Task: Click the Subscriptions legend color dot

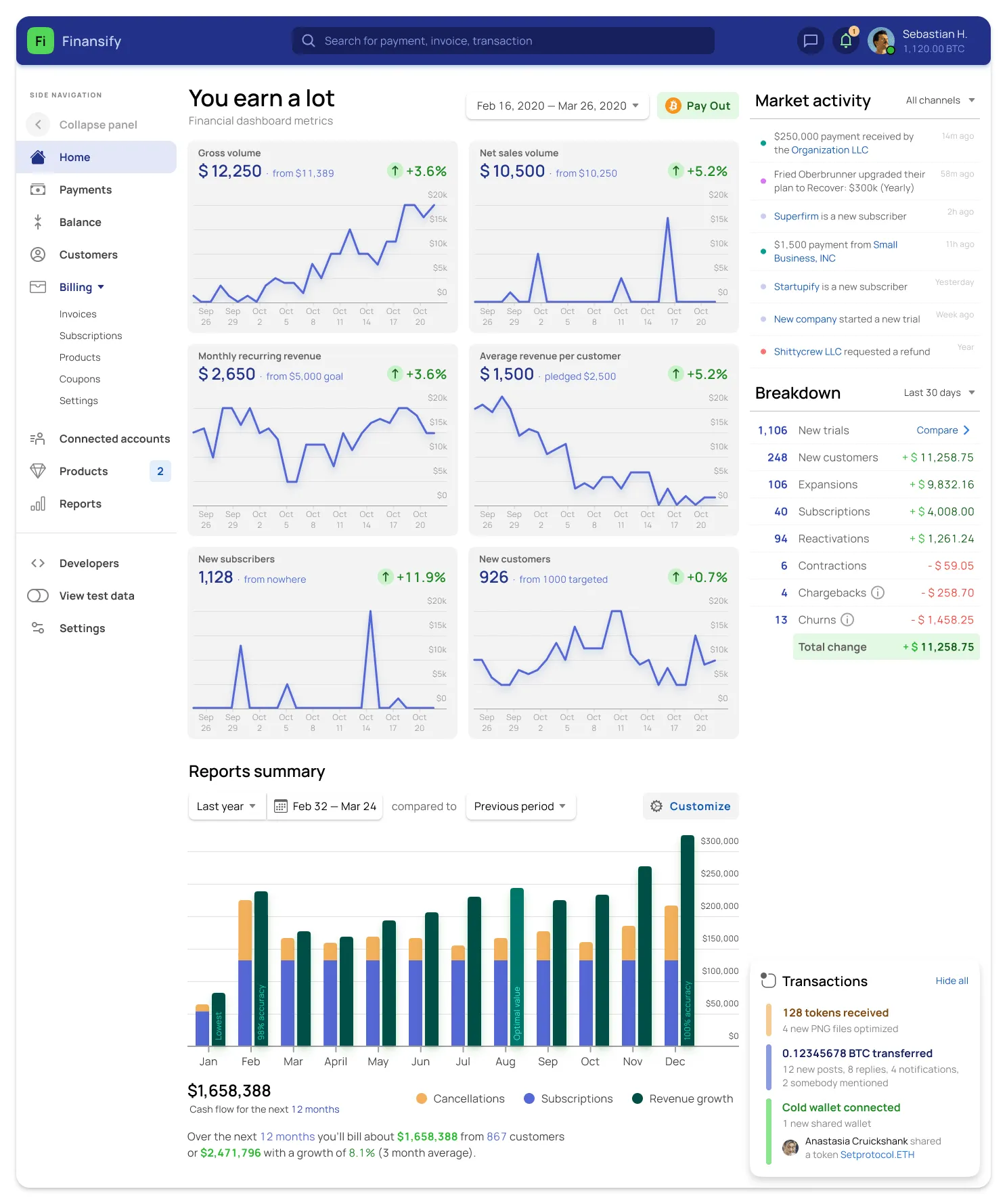Action: pyautogui.click(x=529, y=1098)
